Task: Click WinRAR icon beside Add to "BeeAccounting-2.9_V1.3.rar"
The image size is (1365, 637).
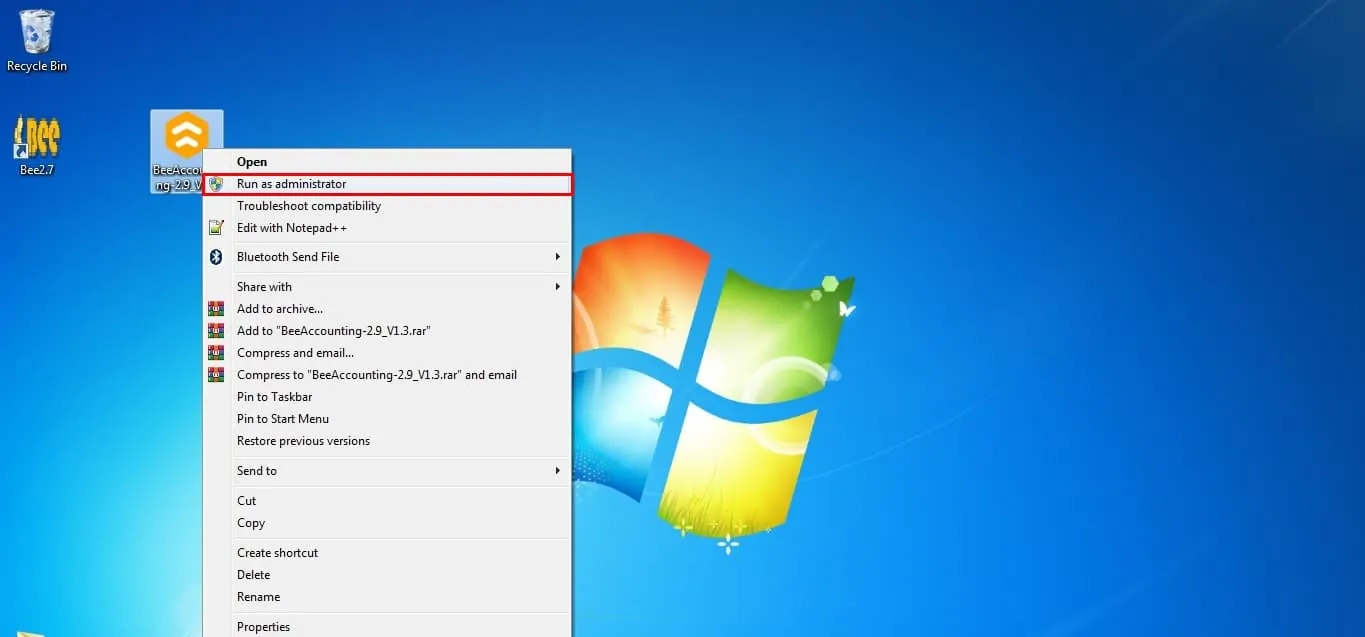Action: (216, 331)
